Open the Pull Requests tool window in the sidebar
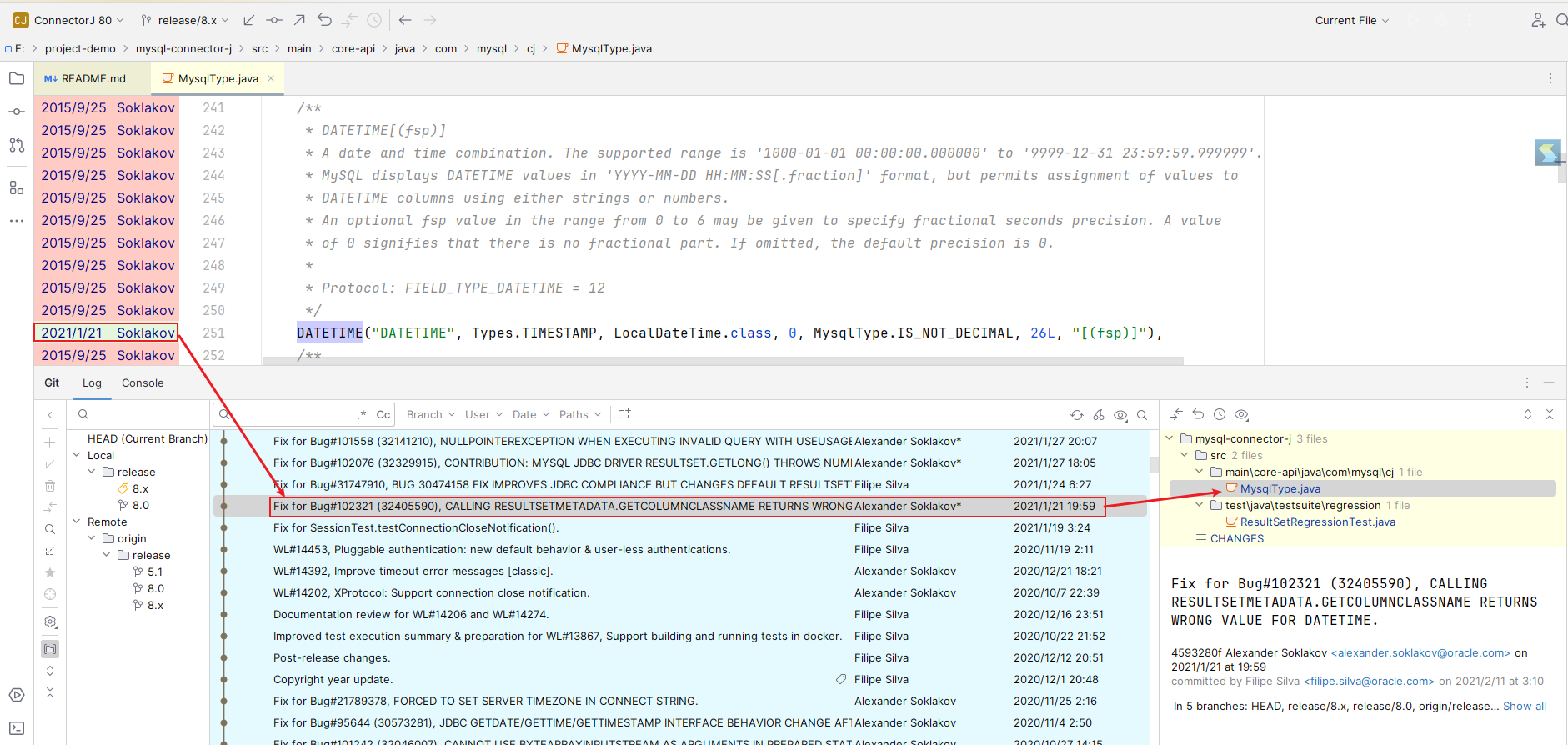Image resolution: width=1568 pixels, height=745 pixels. pyautogui.click(x=17, y=145)
